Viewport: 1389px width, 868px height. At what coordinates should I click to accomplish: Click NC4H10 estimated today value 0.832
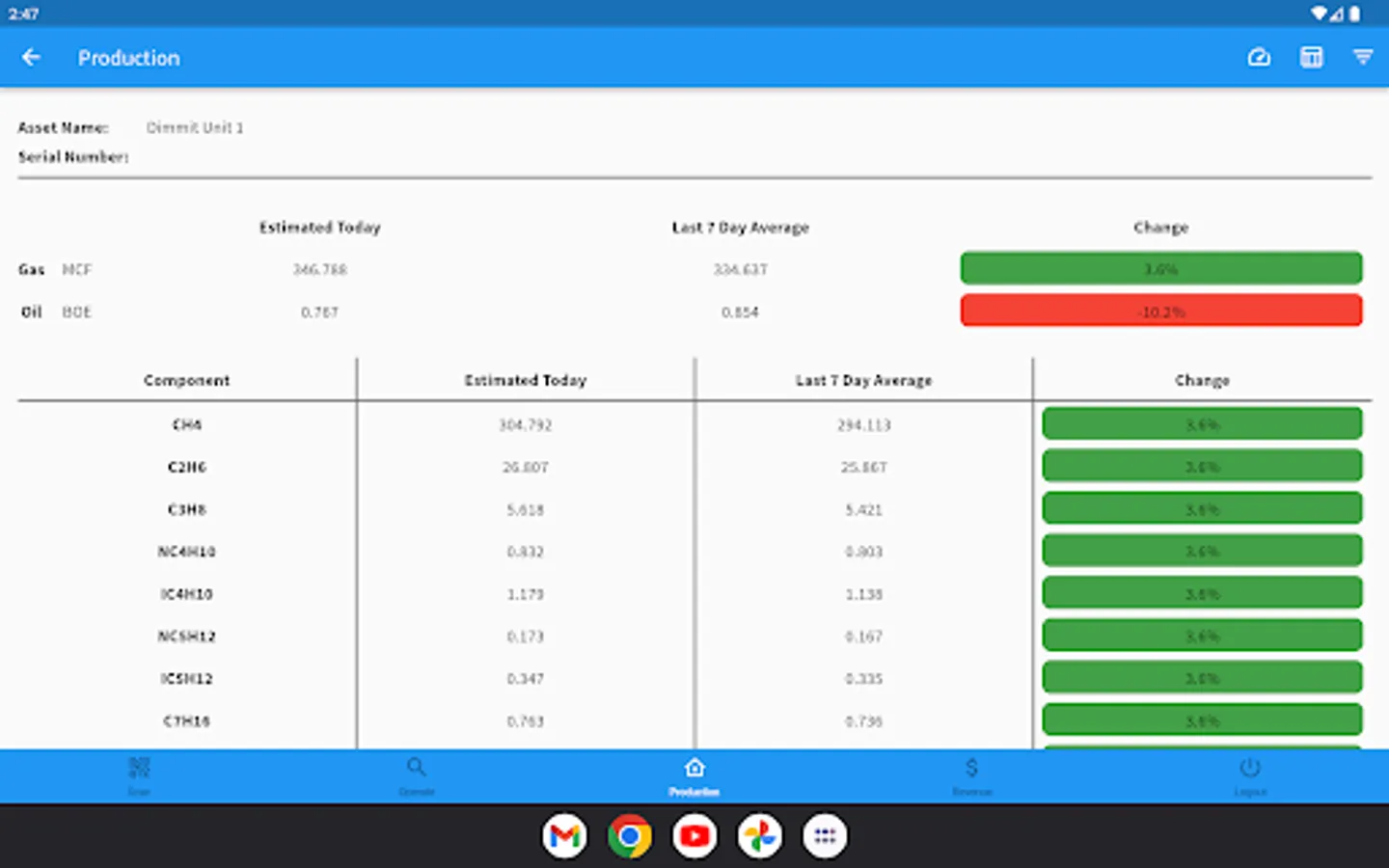pyautogui.click(x=526, y=552)
